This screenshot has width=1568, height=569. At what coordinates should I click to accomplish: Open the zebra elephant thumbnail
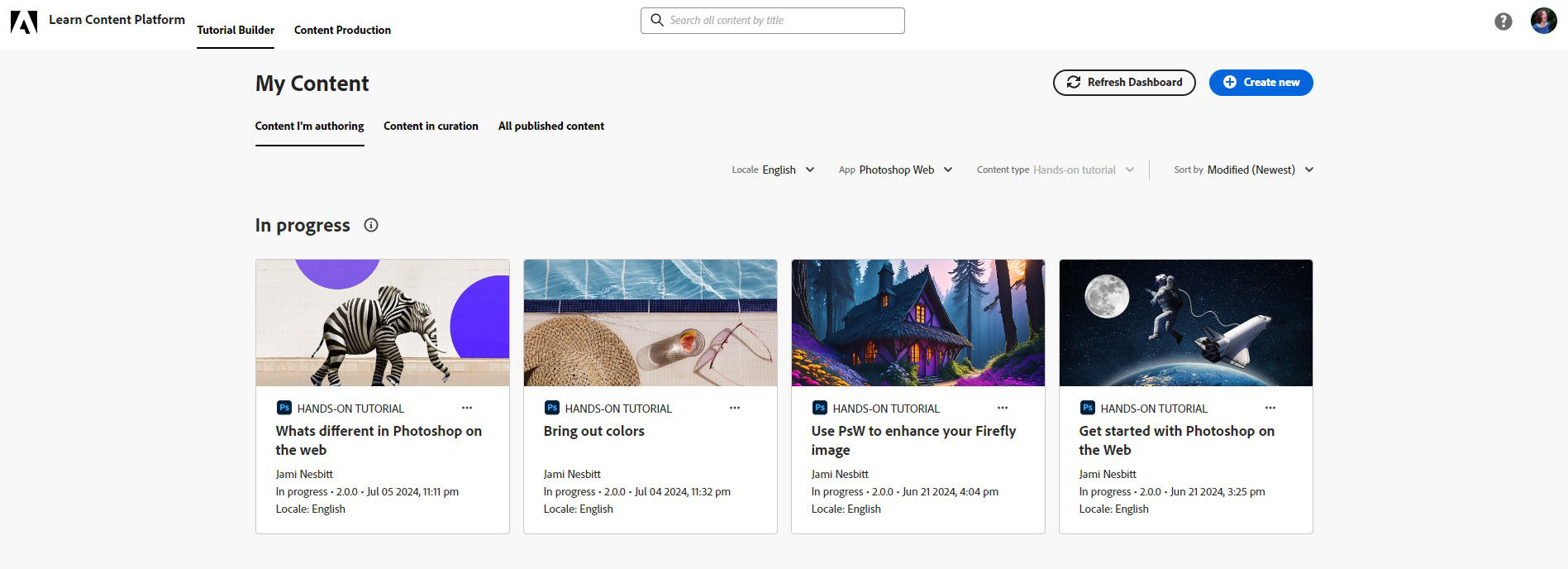(x=383, y=323)
